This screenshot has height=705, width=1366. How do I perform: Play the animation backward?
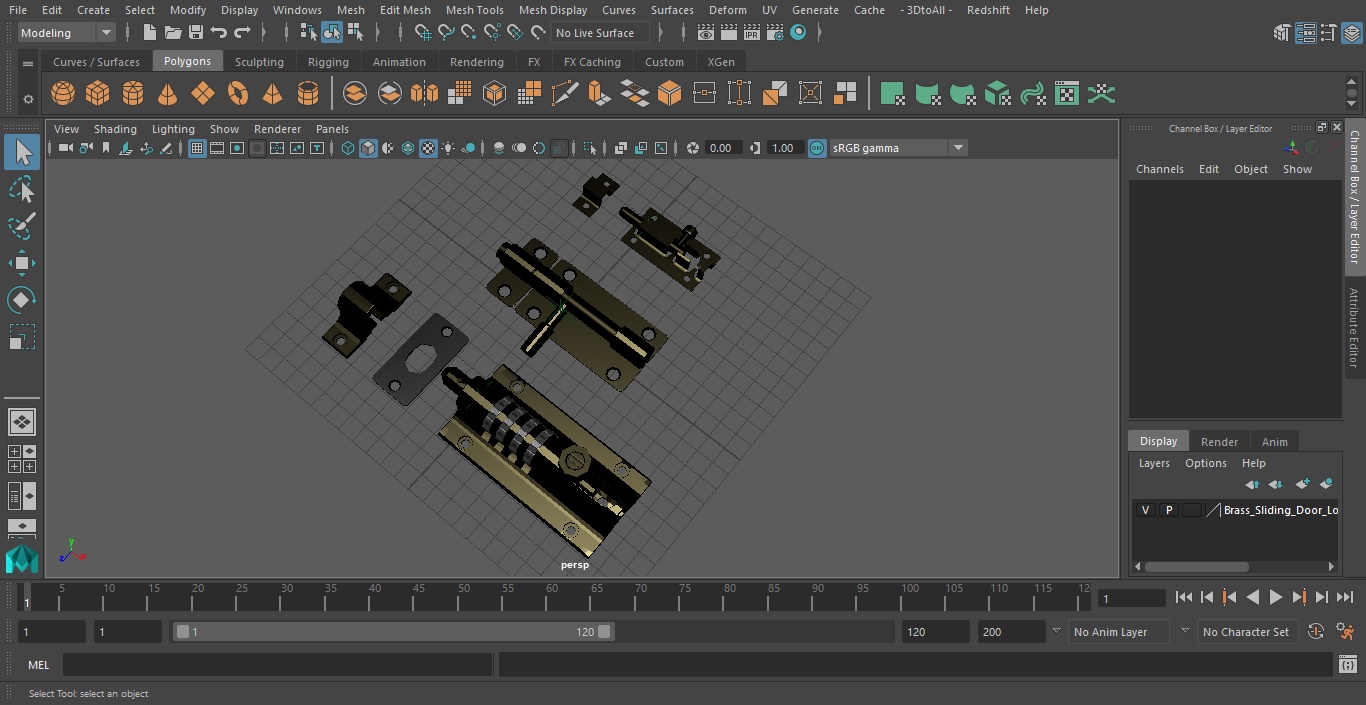pos(1253,597)
